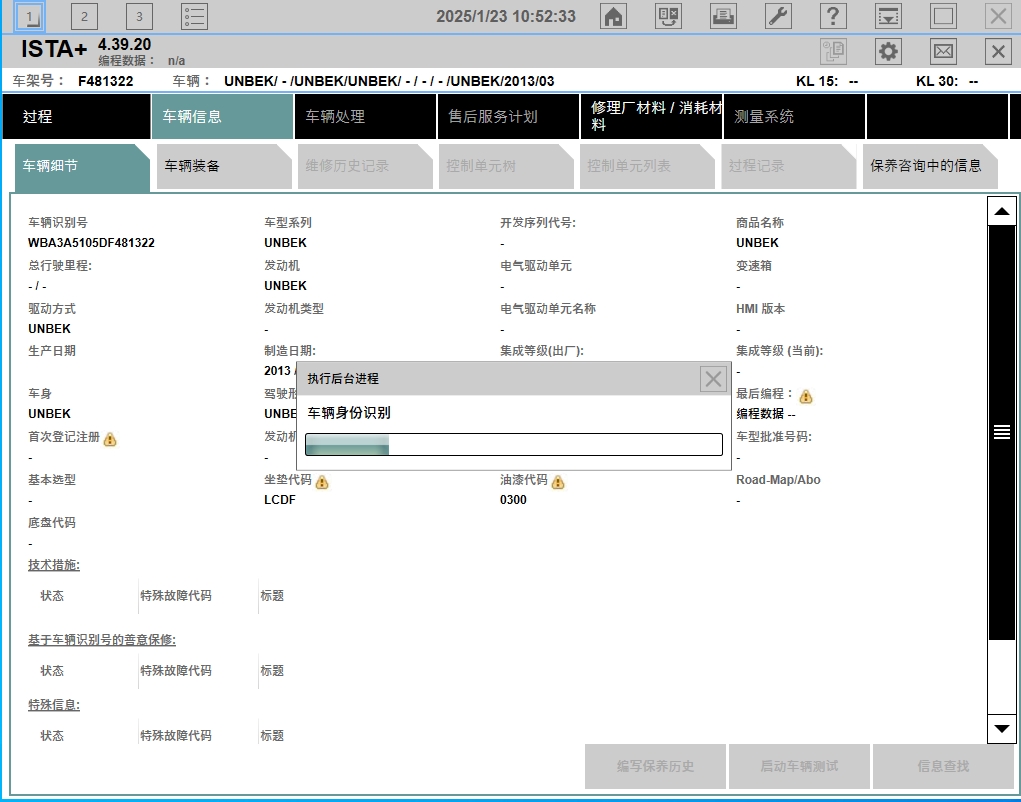
Task: Select session tab 1
Action: pyautogui.click(x=30, y=16)
